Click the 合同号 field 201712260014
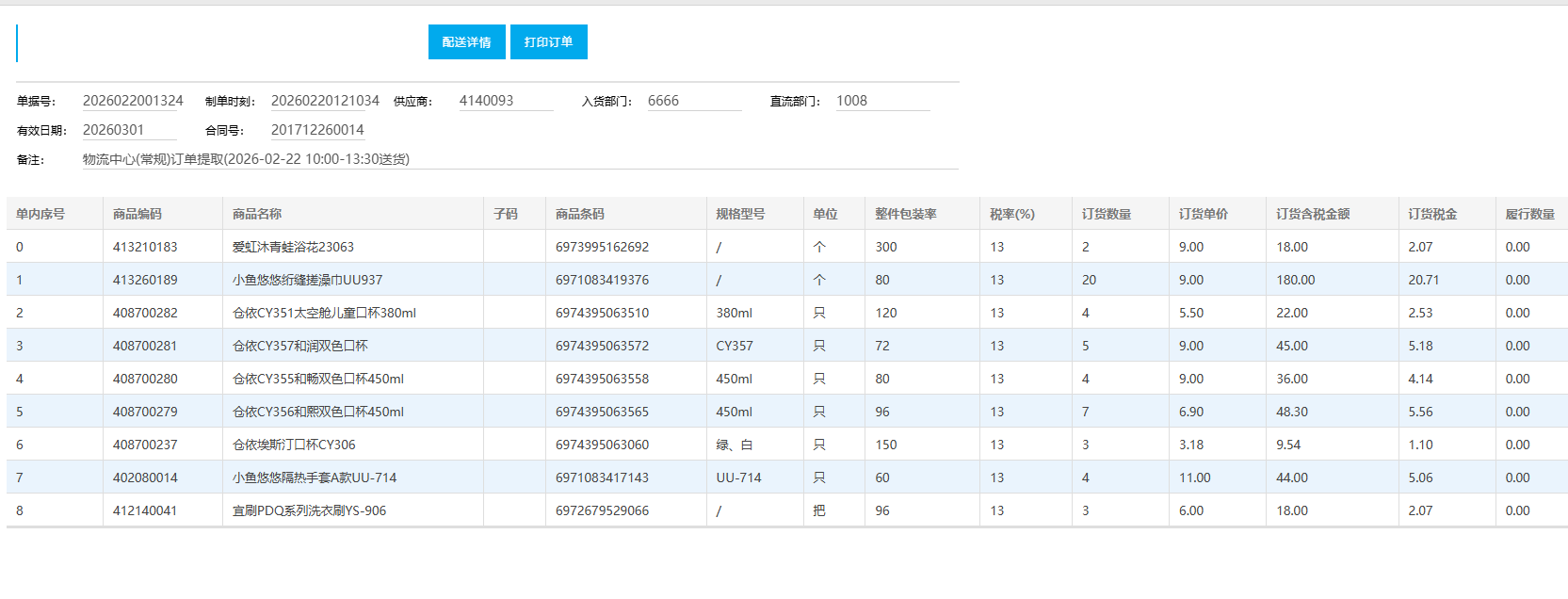The height and width of the screenshot is (599, 1568). point(317,130)
